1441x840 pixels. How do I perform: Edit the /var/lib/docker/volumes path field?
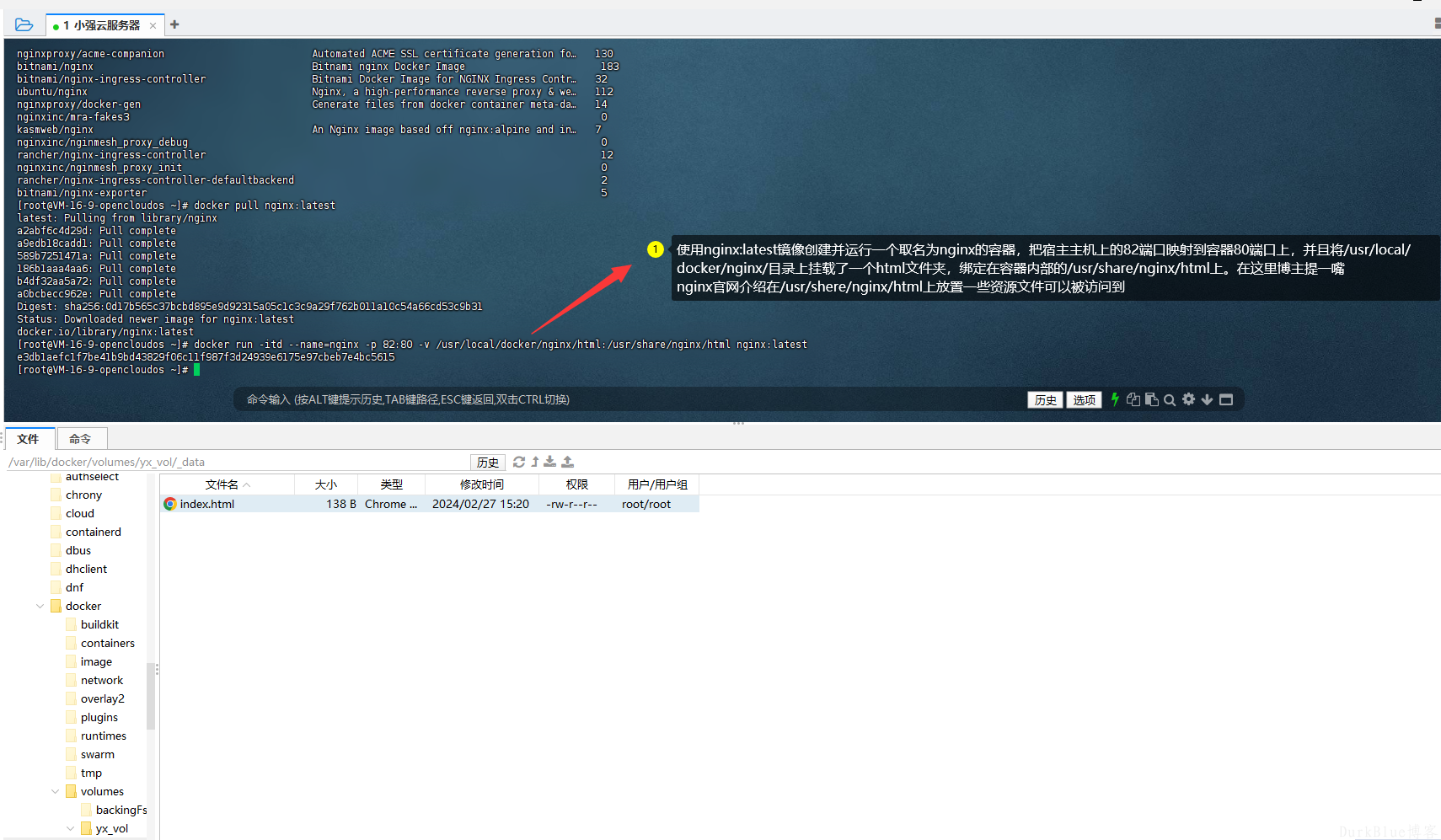pos(238,462)
